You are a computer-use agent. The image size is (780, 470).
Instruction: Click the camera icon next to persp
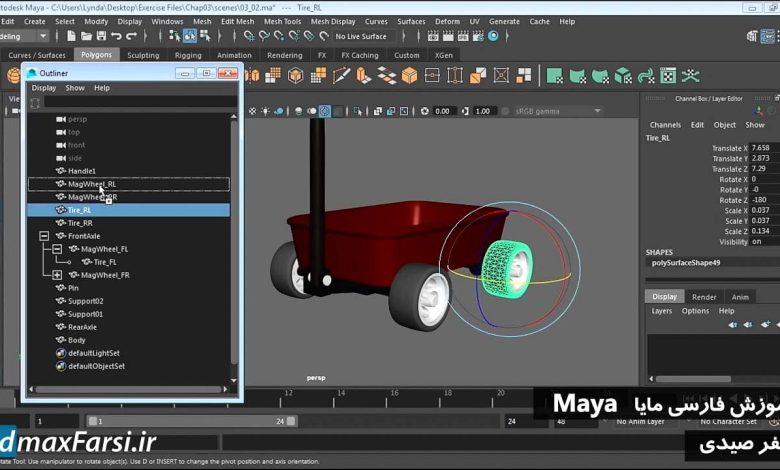pyautogui.click(x=60, y=119)
